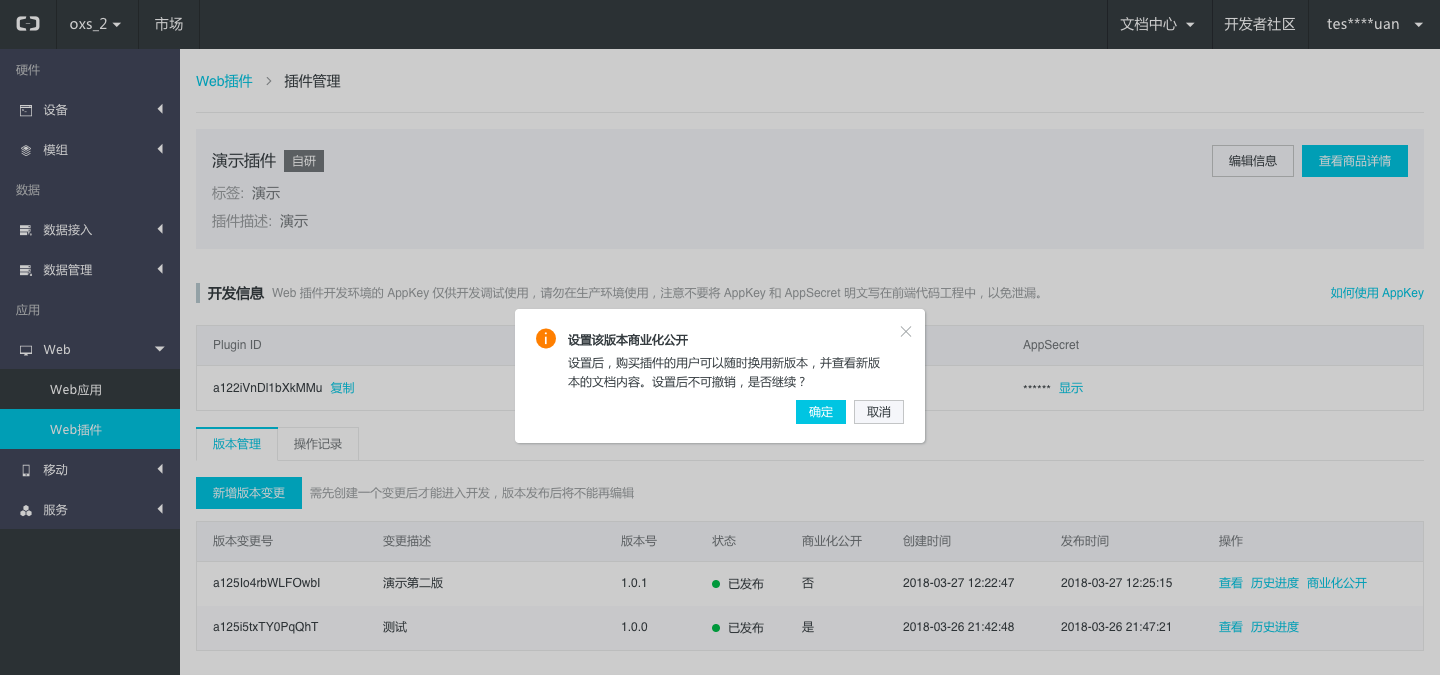Confirm dialog with 确定 button
The image size is (1440, 675).
821,412
